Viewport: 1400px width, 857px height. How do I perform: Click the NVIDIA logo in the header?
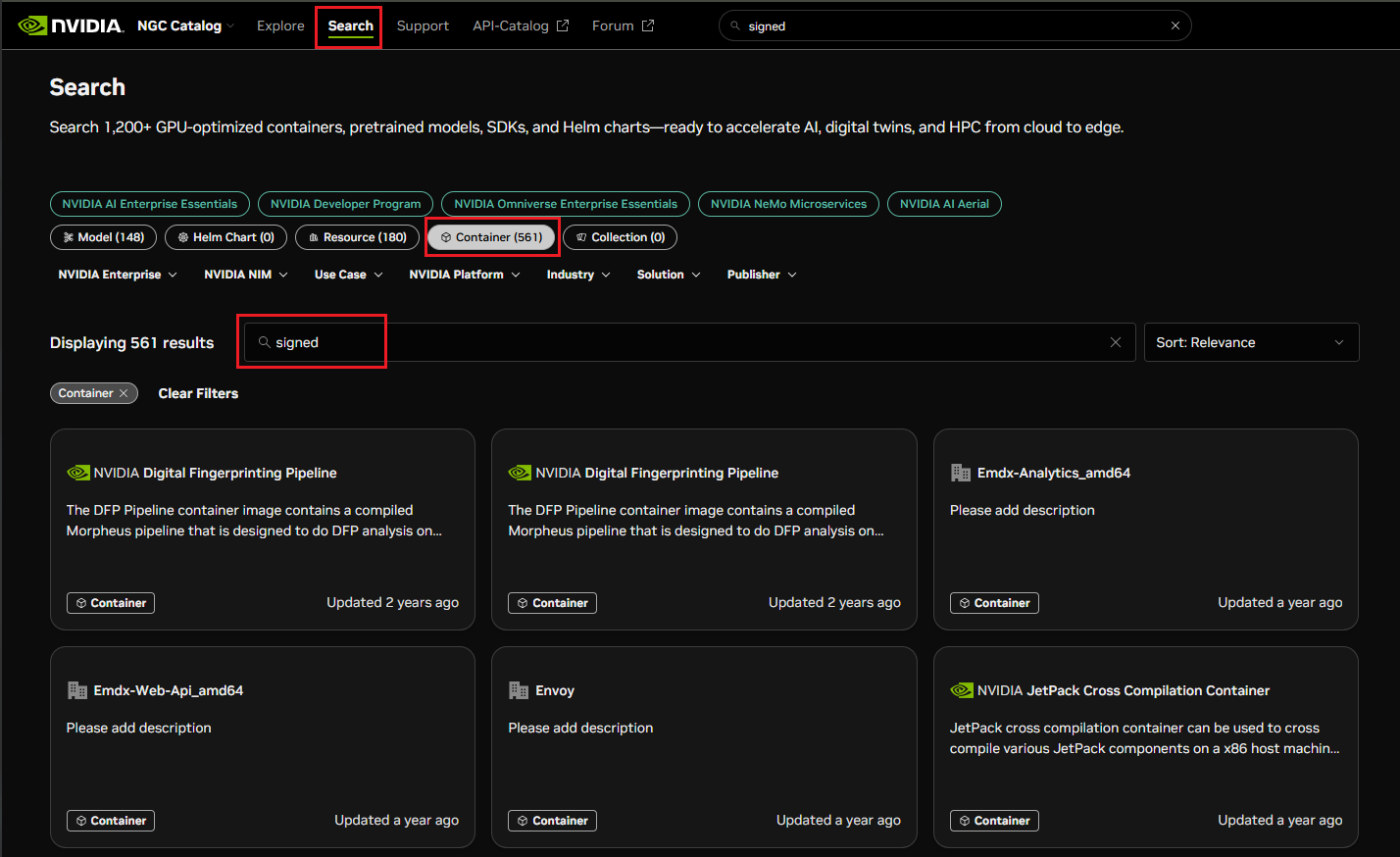coord(71,25)
